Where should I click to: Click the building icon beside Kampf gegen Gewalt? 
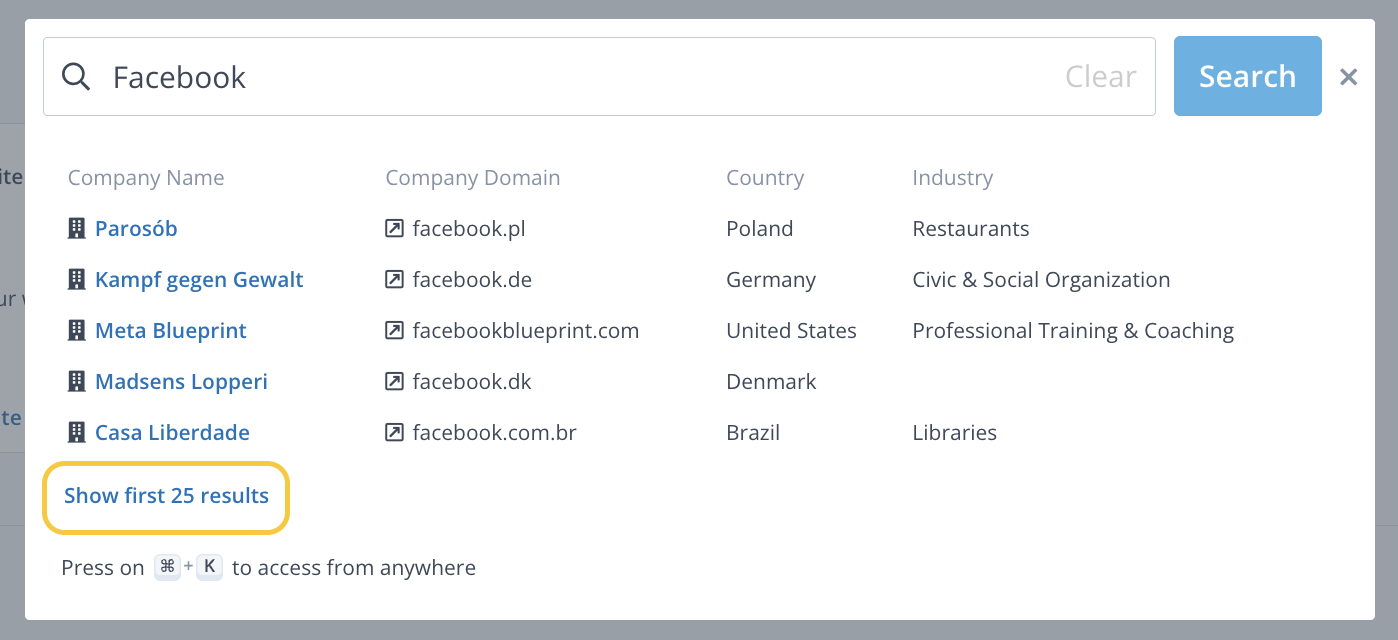76,280
